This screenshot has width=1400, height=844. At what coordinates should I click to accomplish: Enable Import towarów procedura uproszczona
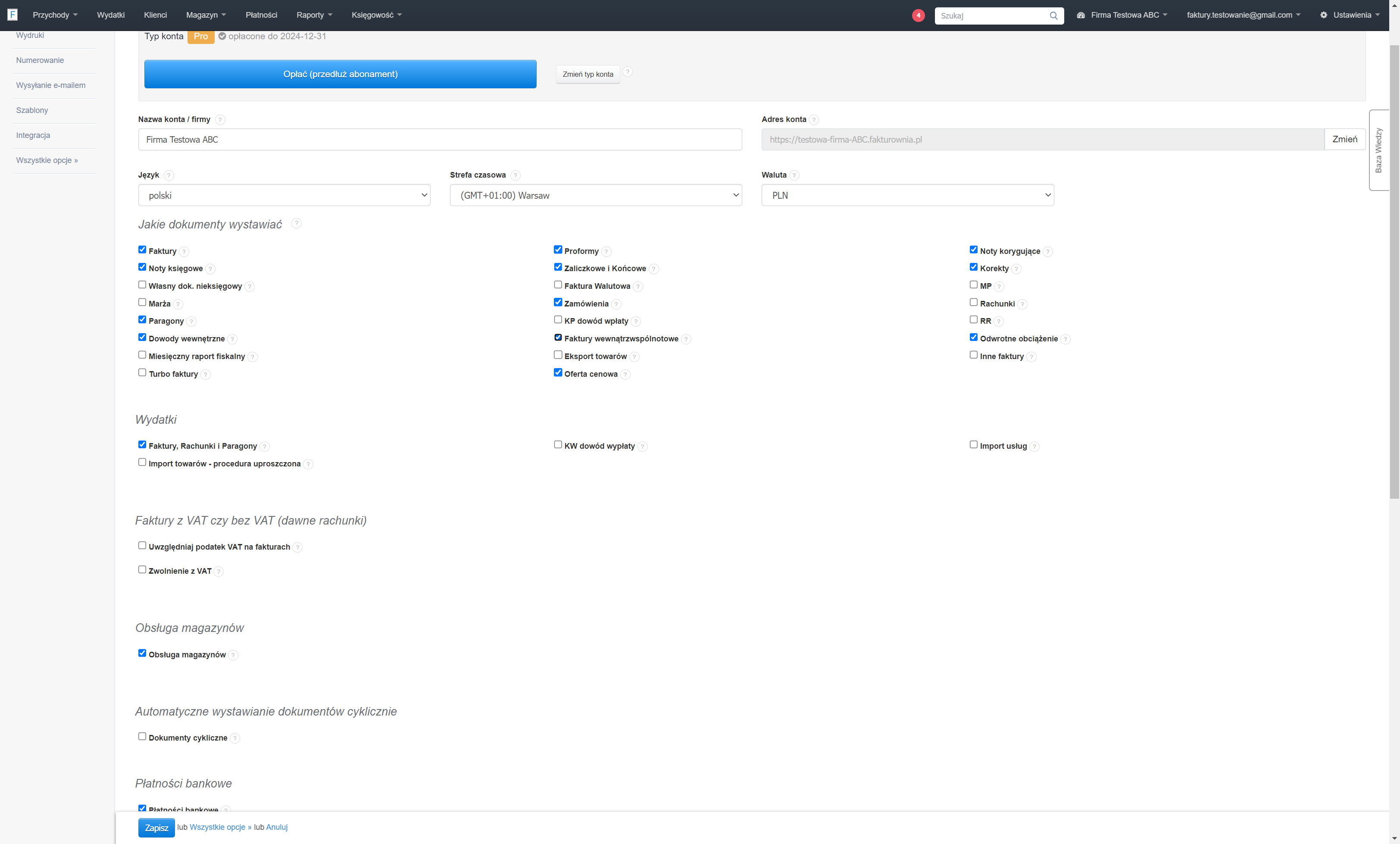tap(142, 462)
